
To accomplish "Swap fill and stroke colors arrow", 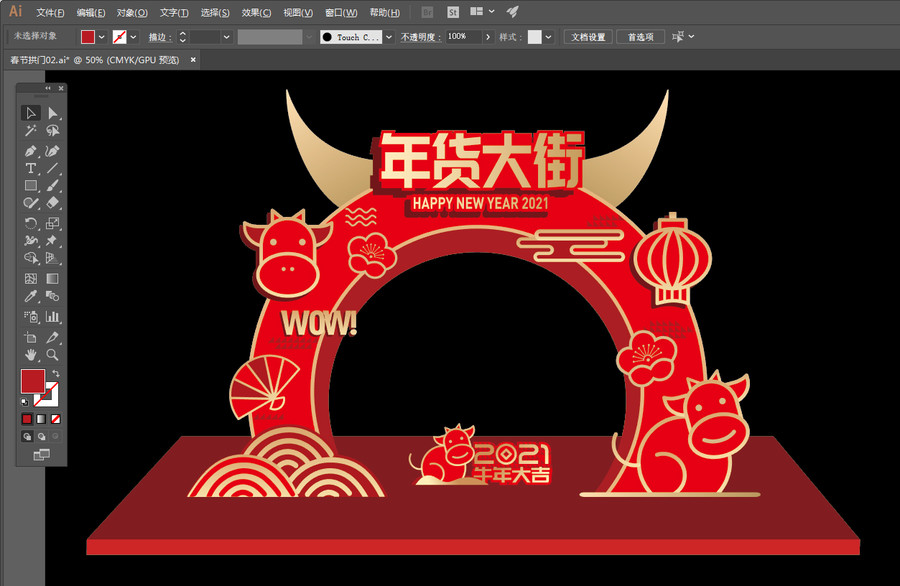I will [x=56, y=374].
